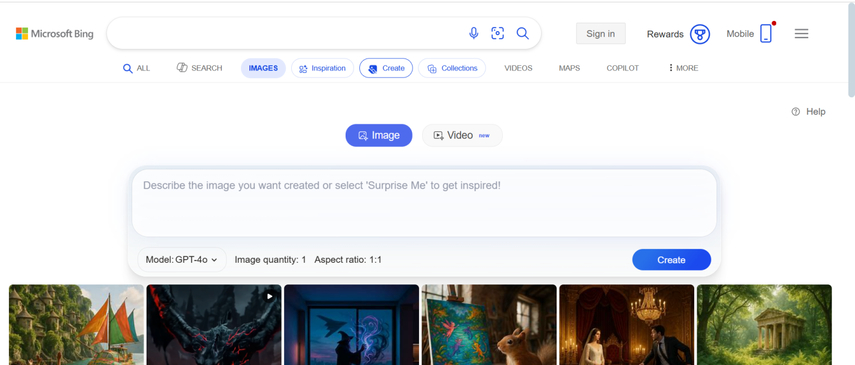Image resolution: width=855 pixels, height=365 pixels.
Task: Select the IMAGES tab
Action: 263,68
